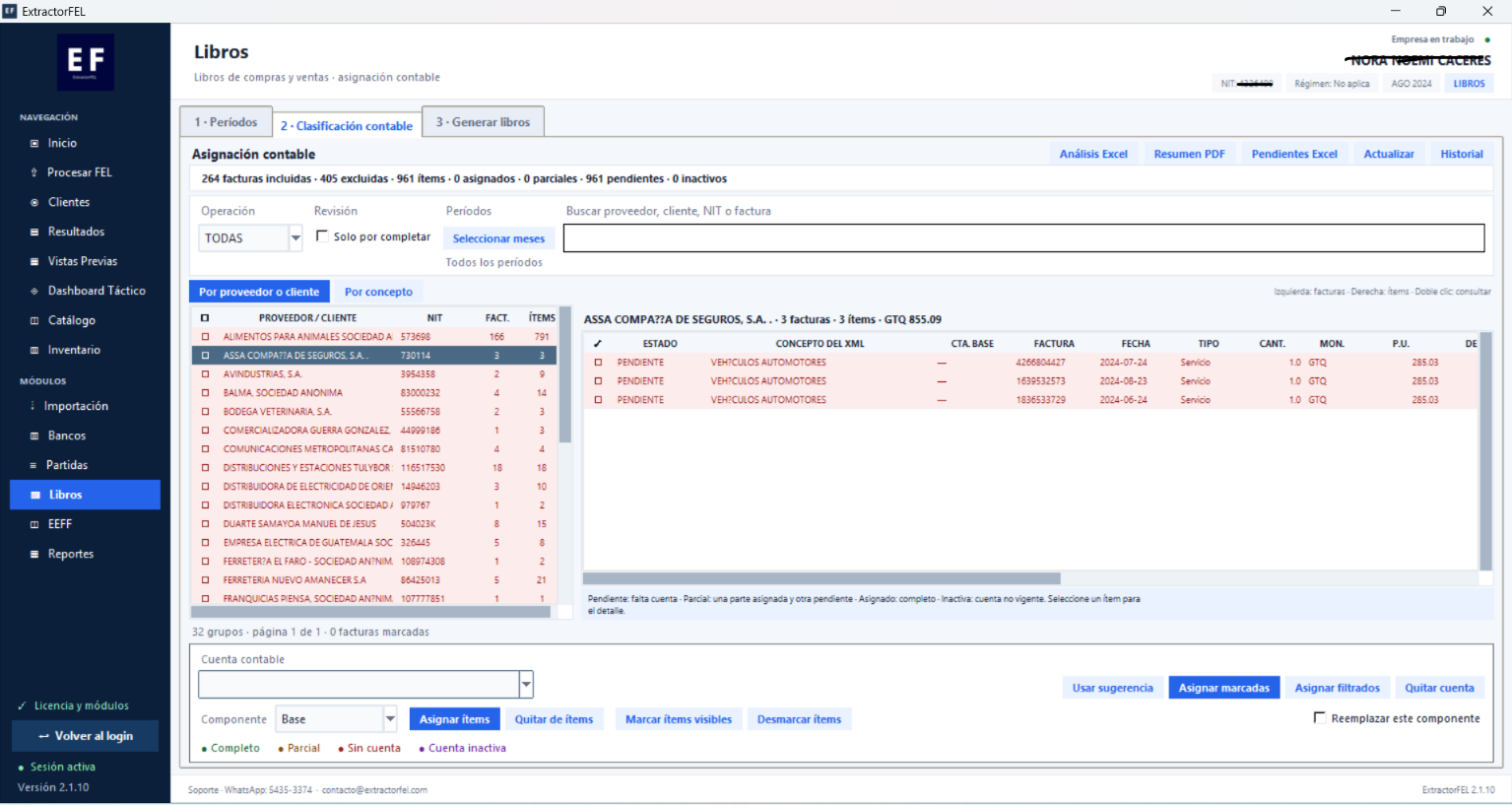Click the ExtractorFEL EF logo
This screenshot has height=805, width=1512.
86,62
